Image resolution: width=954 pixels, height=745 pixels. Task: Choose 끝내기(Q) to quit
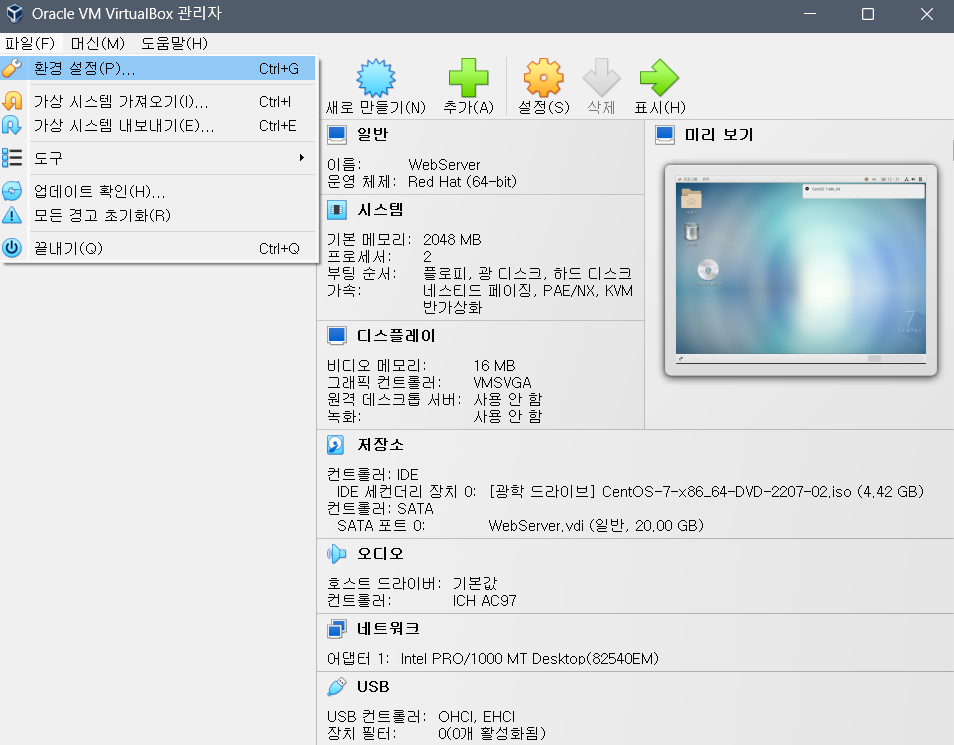158,248
